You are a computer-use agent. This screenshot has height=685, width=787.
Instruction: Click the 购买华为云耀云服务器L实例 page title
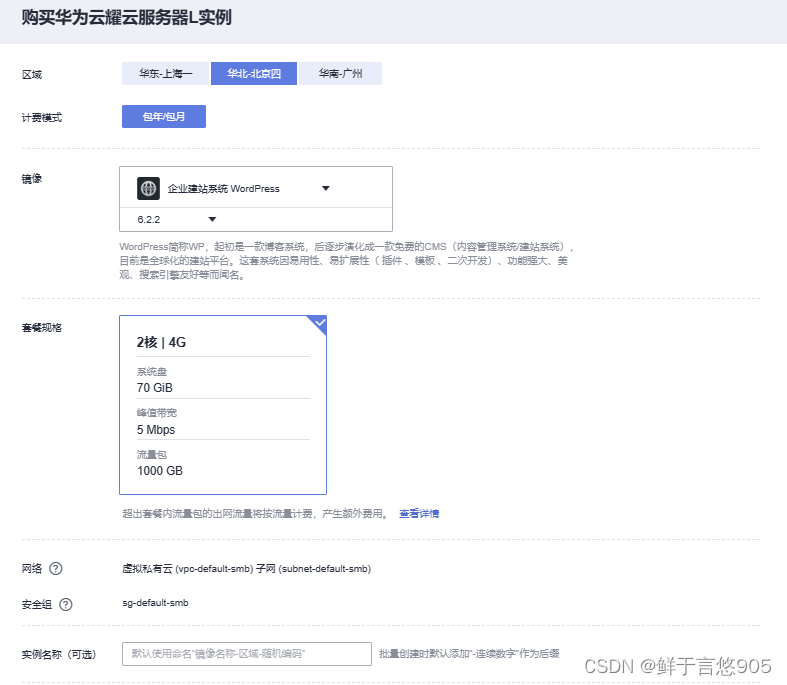point(126,18)
